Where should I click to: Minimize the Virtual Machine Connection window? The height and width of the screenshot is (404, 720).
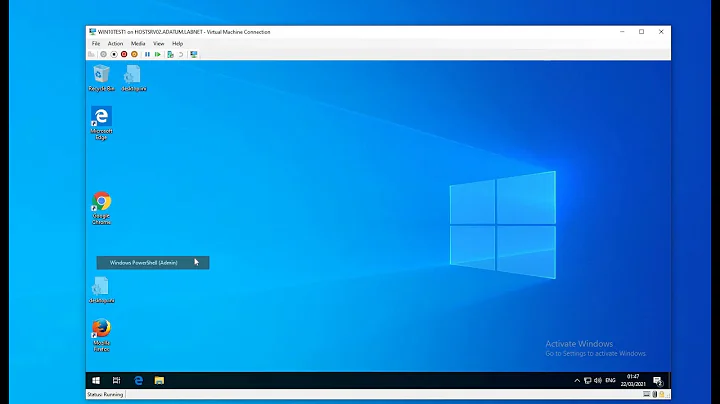click(622, 32)
